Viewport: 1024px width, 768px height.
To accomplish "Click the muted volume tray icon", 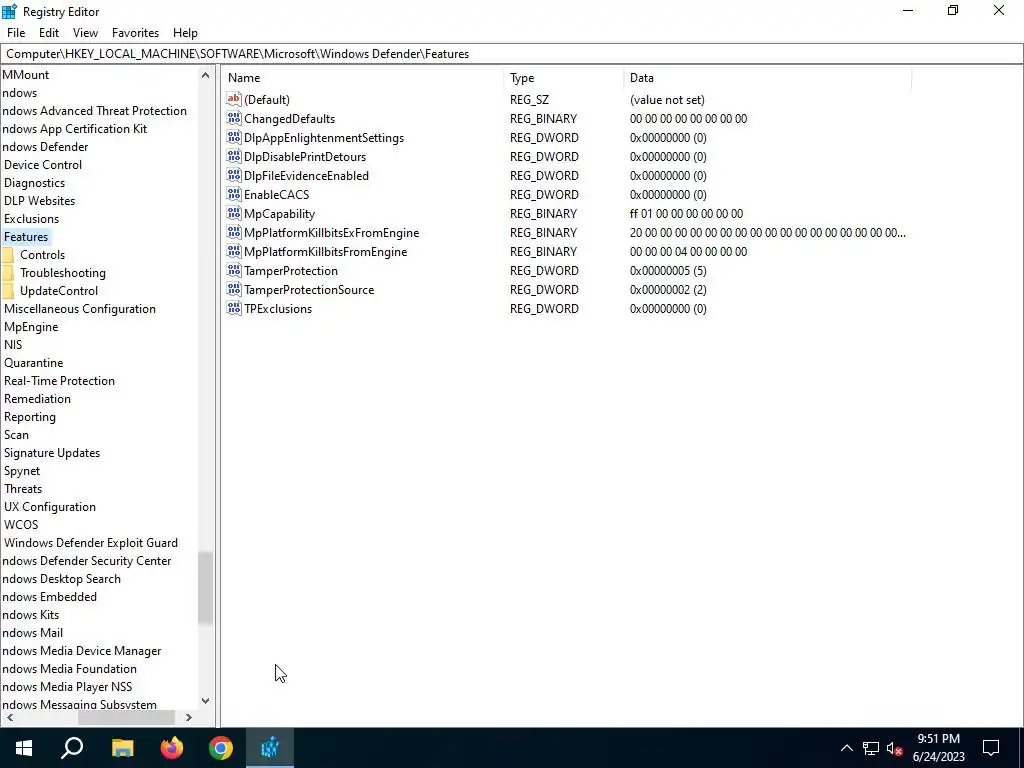I will [x=895, y=748].
